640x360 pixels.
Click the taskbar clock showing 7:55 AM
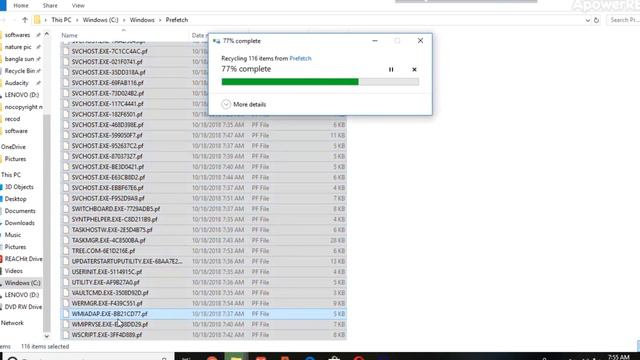click(618, 357)
